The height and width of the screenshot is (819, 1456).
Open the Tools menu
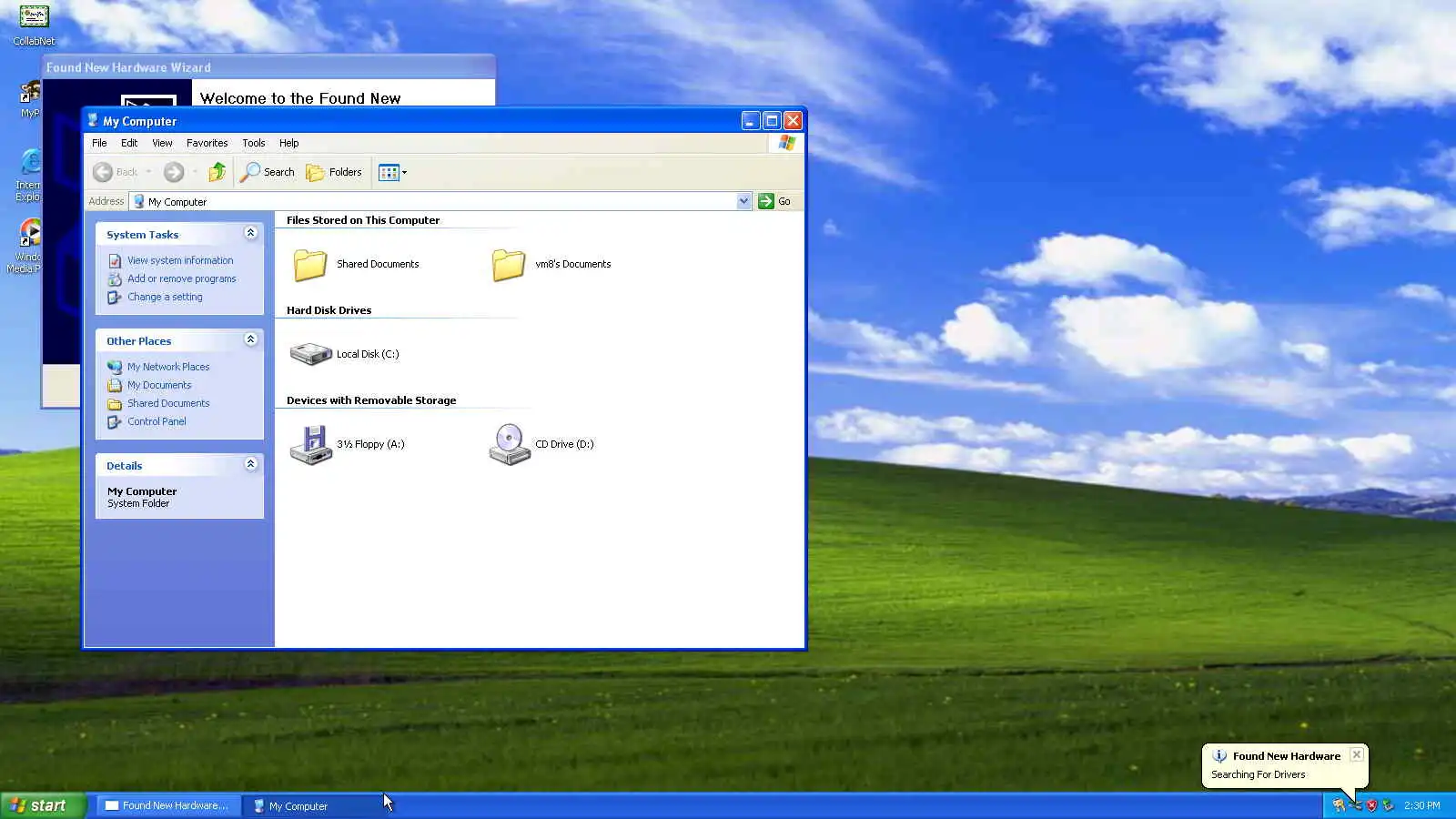click(253, 143)
